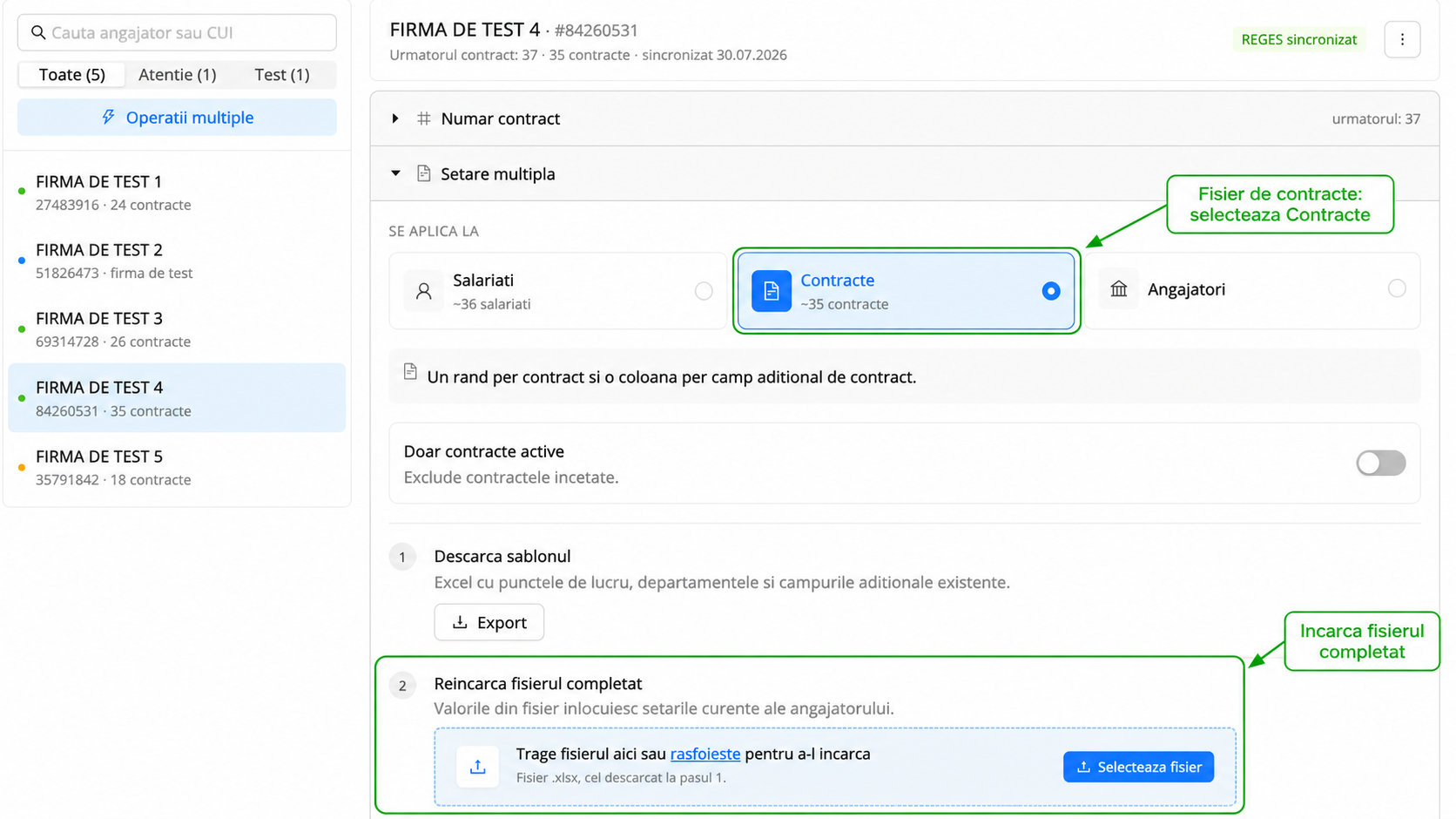Click the blue status dot of FIRMA DE TEST 2
This screenshot has width=1456, height=819.
22,260
